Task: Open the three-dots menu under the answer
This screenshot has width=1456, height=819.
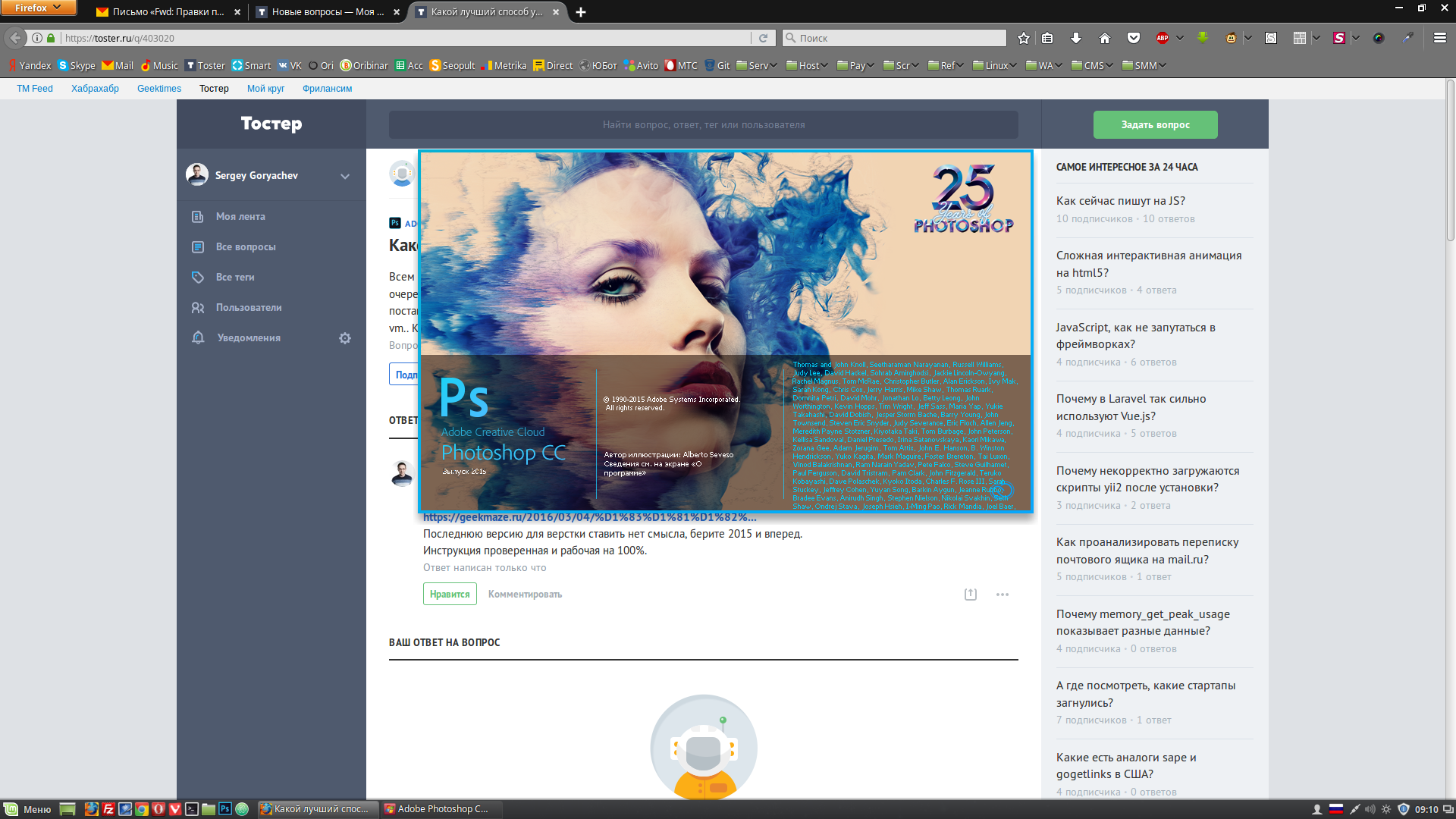Action: click(x=1003, y=595)
